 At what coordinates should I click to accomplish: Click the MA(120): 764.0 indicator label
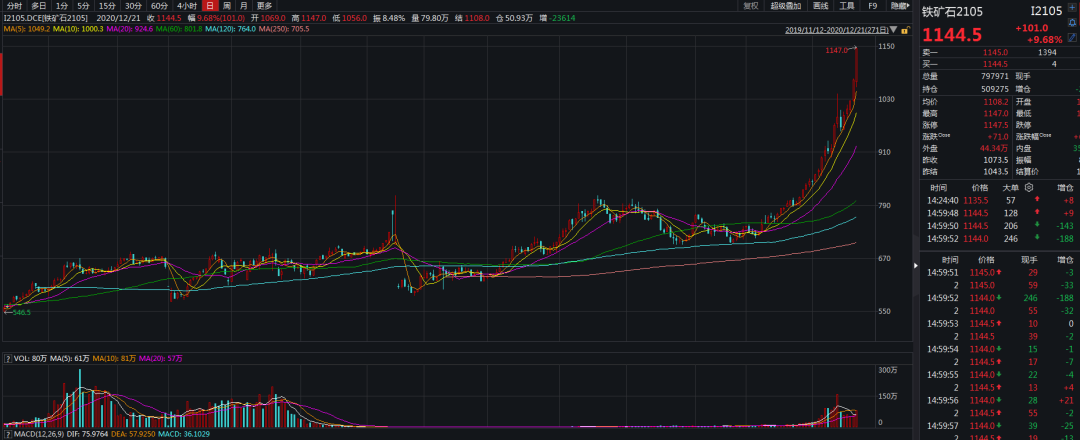(x=231, y=29)
